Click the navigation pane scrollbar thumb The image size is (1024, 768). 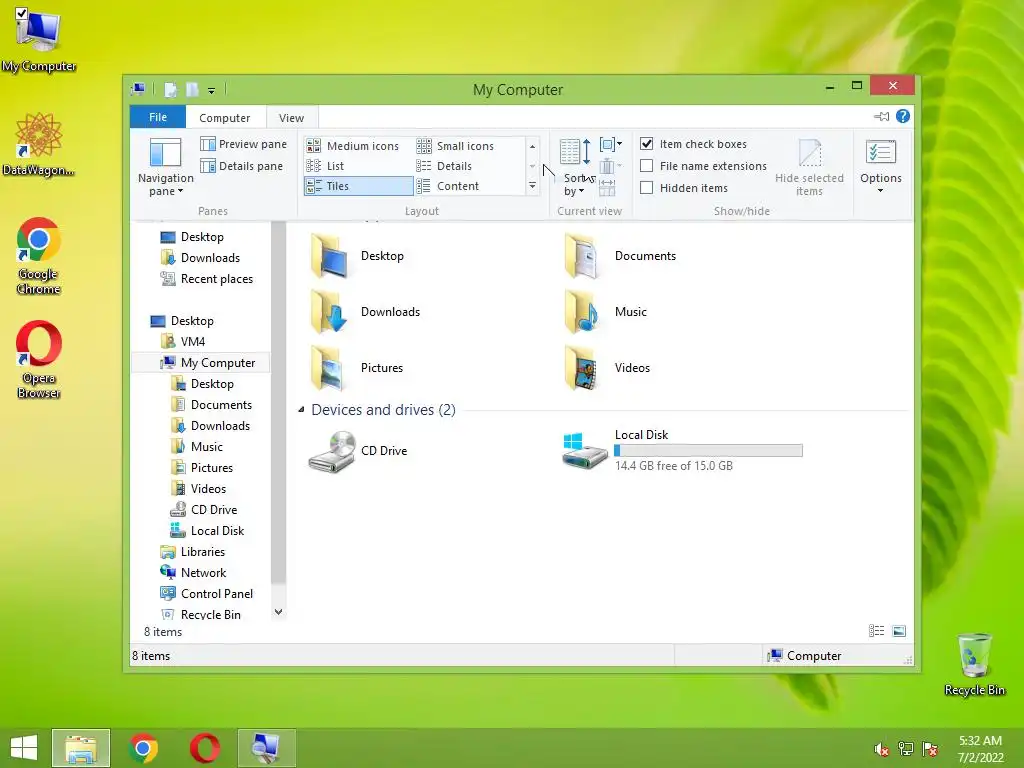click(279, 402)
